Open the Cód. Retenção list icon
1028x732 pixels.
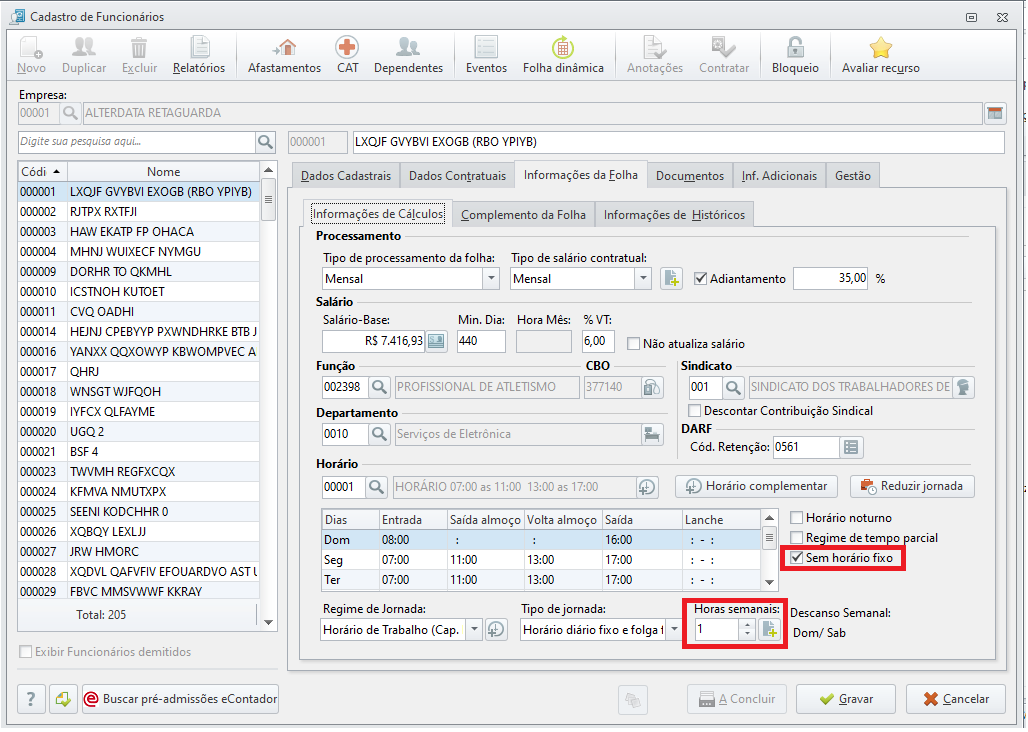pos(851,448)
